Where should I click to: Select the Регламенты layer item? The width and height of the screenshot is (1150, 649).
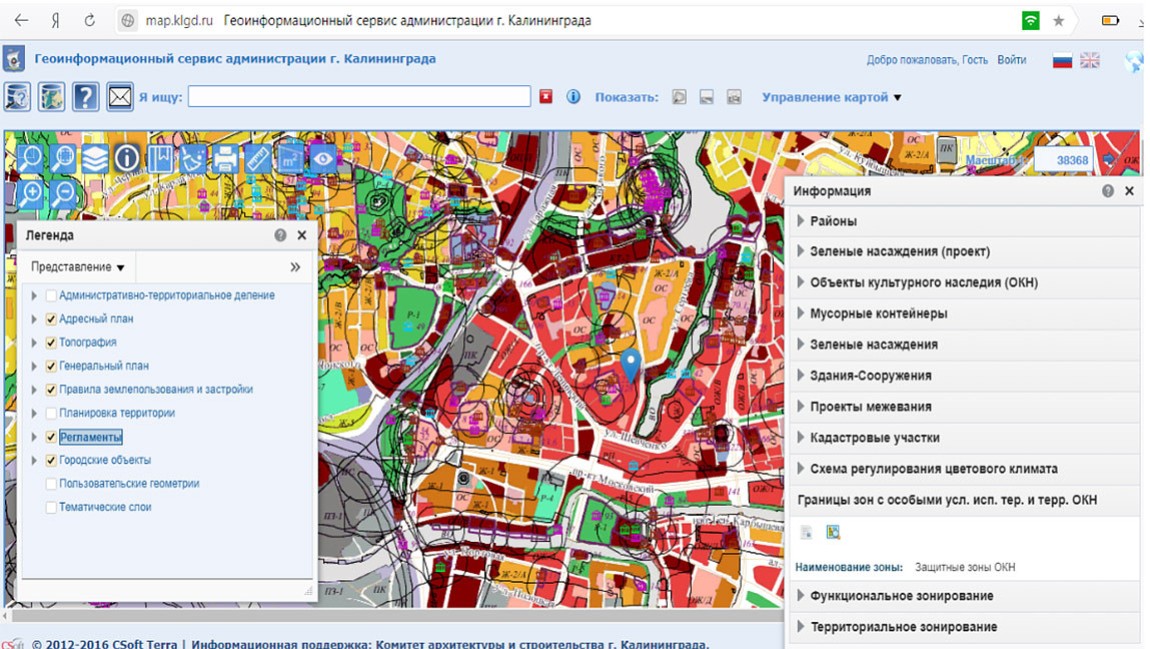[90, 437]
